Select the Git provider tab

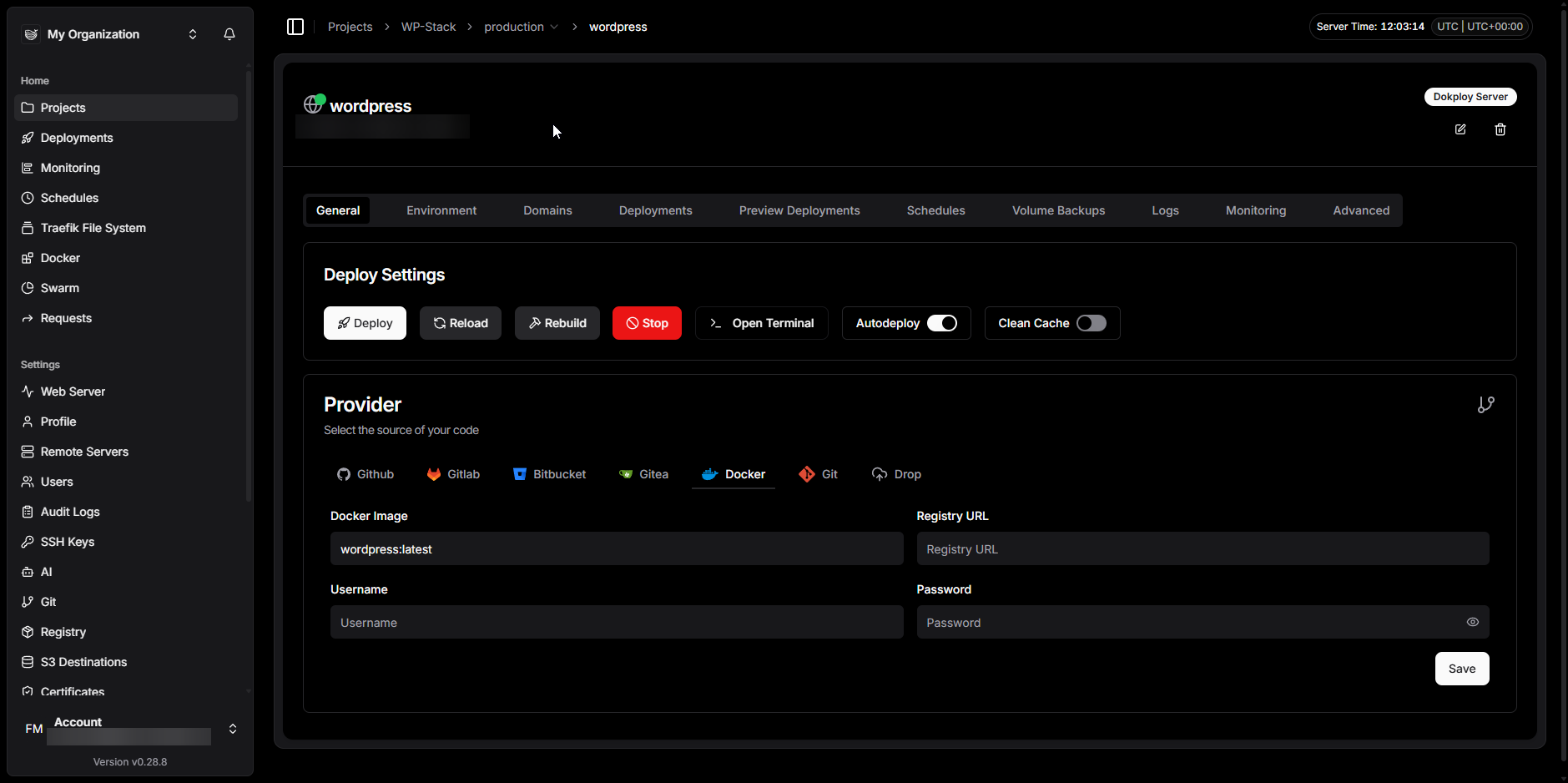[818, 474]
